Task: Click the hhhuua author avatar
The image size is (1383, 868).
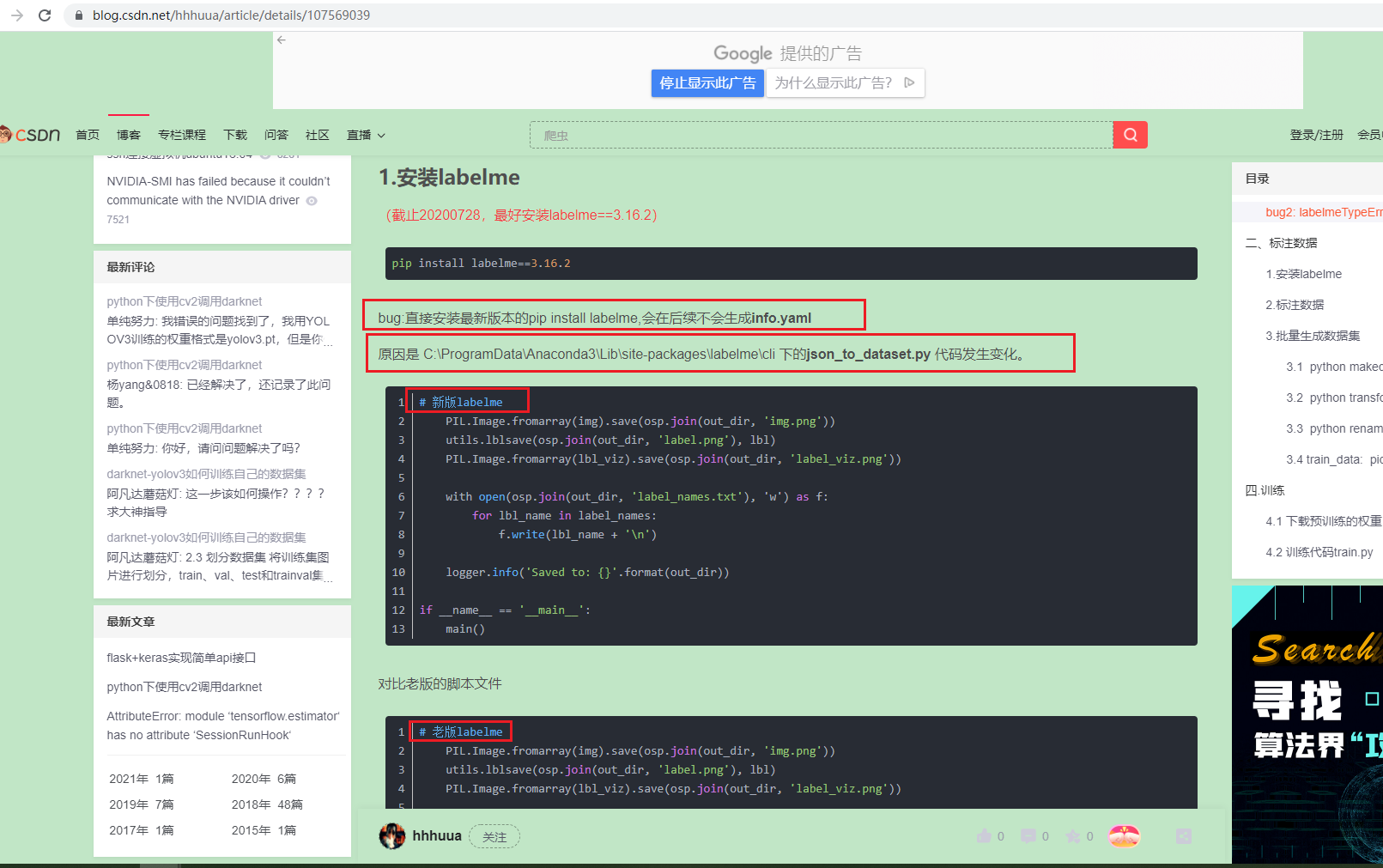Action: [392, 836]
